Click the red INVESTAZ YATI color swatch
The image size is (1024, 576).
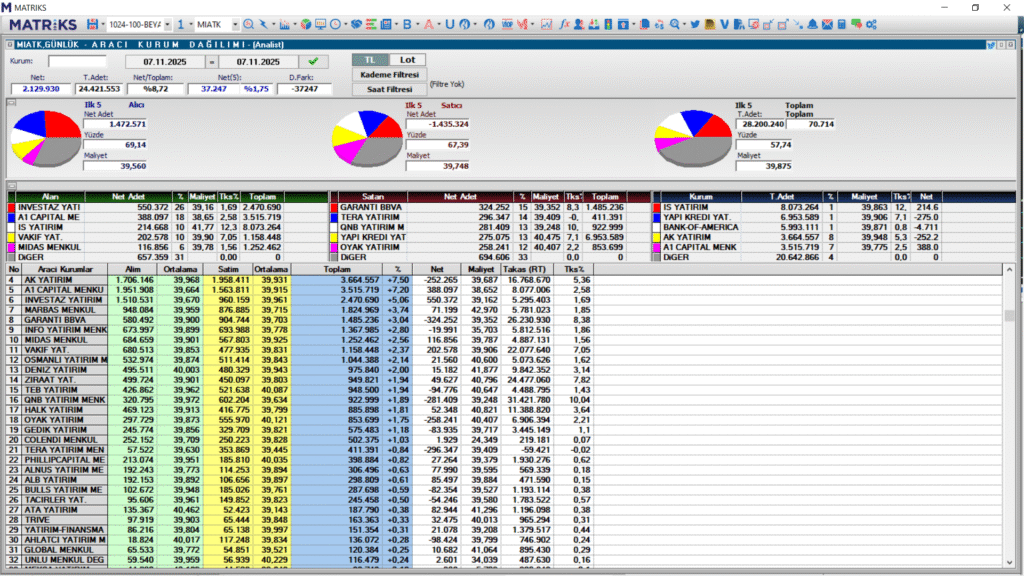click(11, 207)
